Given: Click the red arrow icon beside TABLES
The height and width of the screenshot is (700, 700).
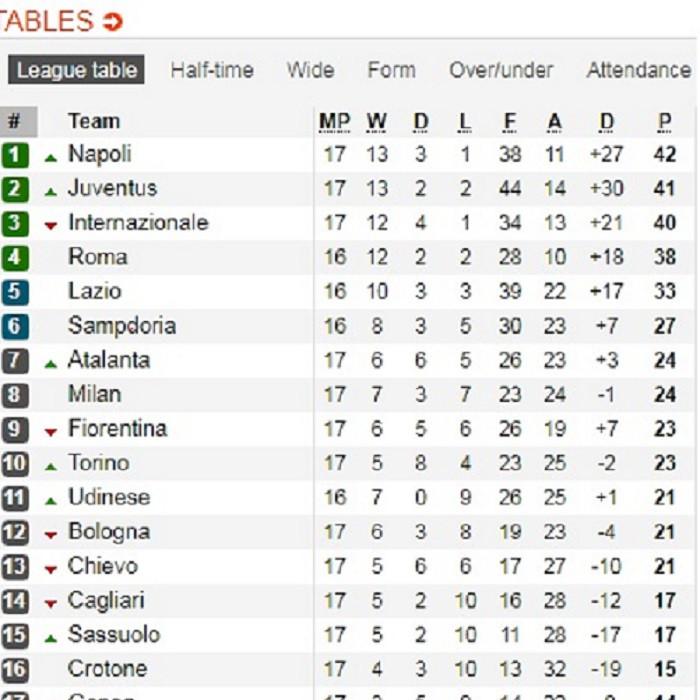Looking at the screenshot, I should [x=112, y=21].
